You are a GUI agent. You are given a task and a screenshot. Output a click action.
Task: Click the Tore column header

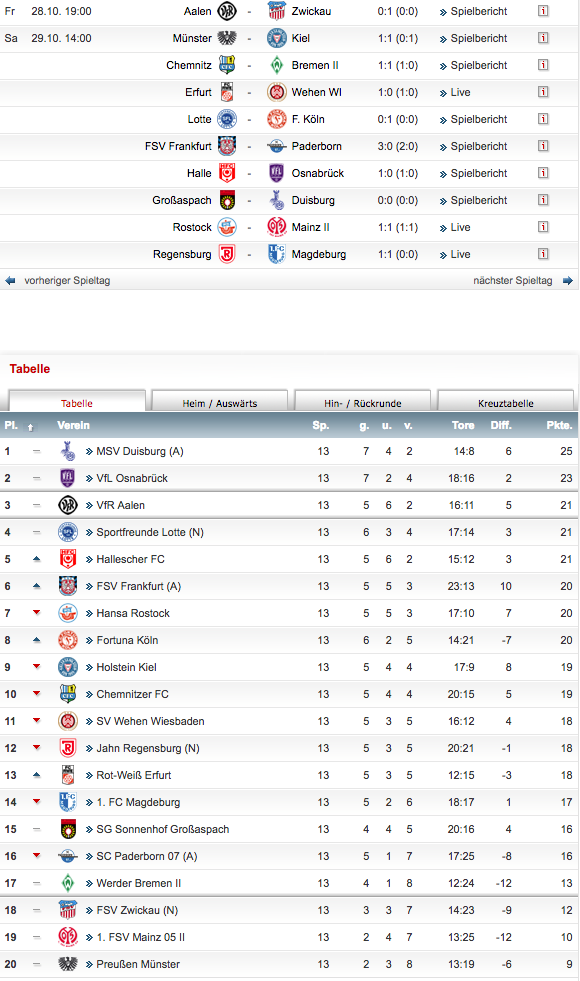[463, 425]
